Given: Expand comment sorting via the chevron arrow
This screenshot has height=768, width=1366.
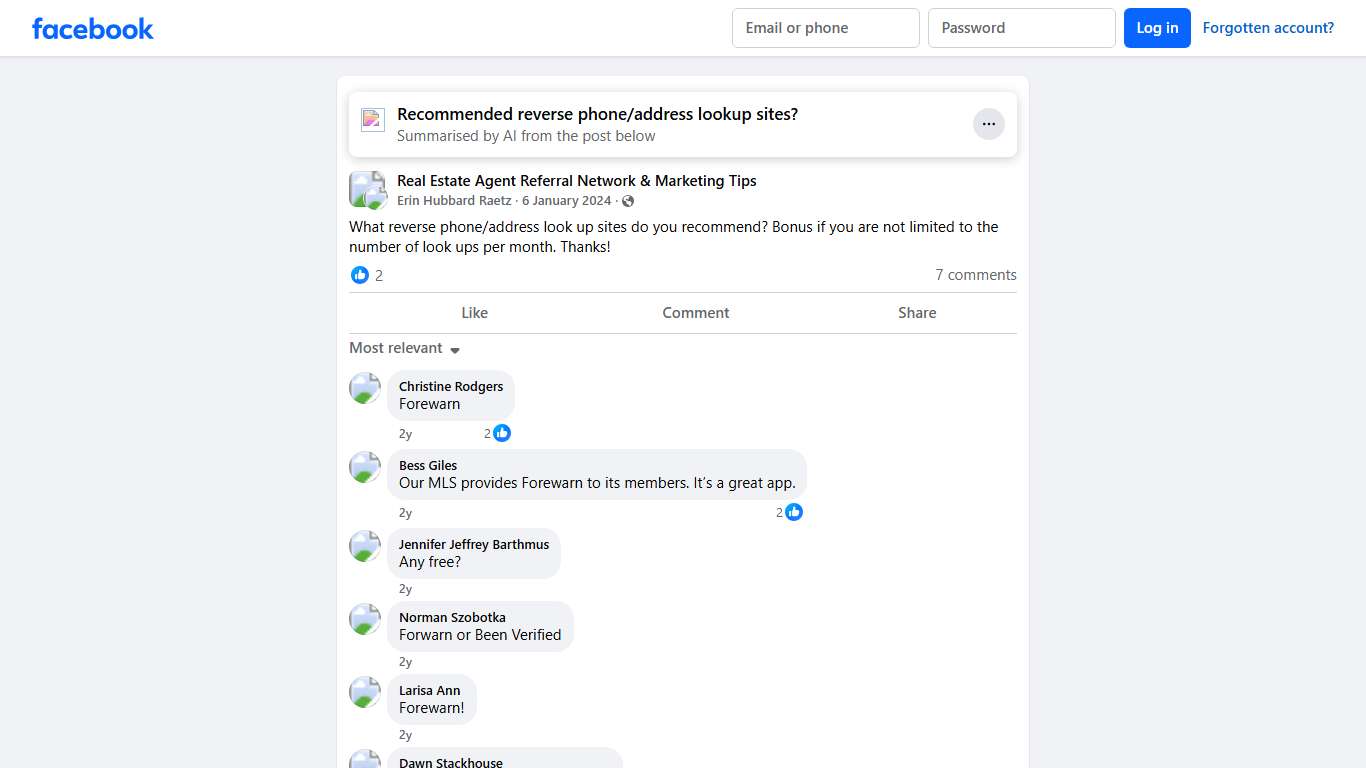Looking at the screenshot, I should (x=455, y=350).
